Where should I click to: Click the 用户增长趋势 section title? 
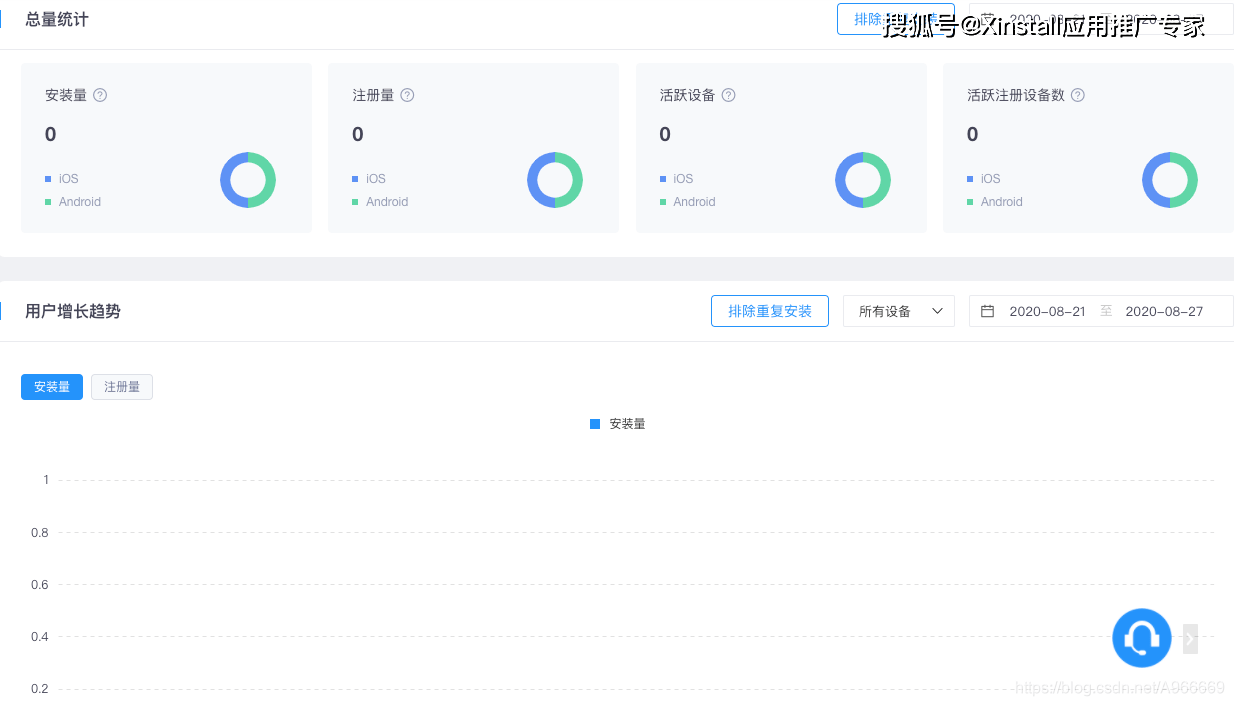73,311
